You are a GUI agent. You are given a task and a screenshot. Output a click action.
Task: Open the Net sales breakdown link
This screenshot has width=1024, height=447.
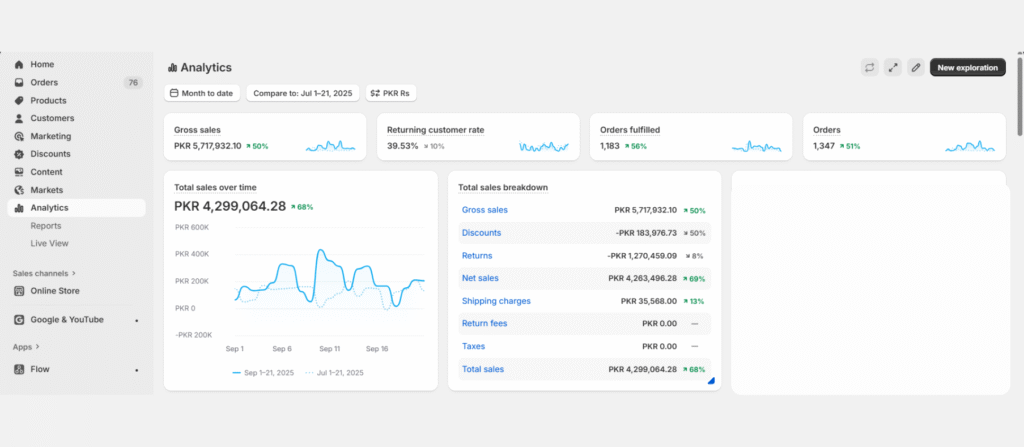click(480, 278)
